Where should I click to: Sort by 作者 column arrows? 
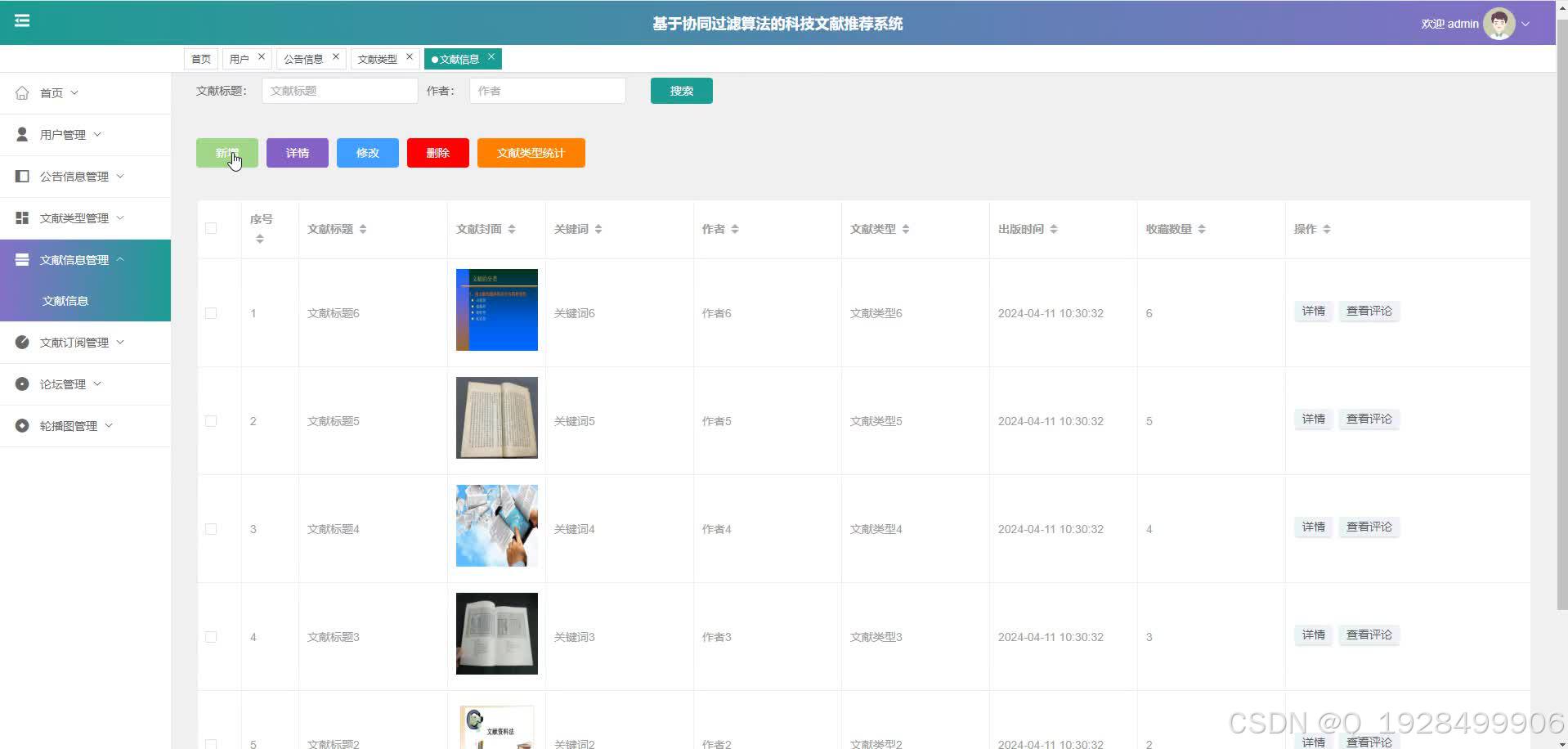click(x=735, y=229)
